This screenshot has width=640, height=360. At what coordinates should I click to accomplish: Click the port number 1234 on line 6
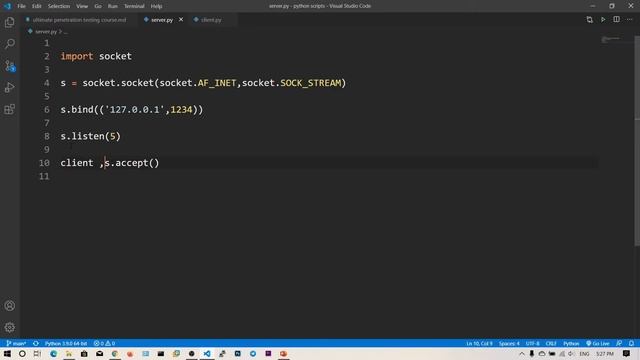181,110
